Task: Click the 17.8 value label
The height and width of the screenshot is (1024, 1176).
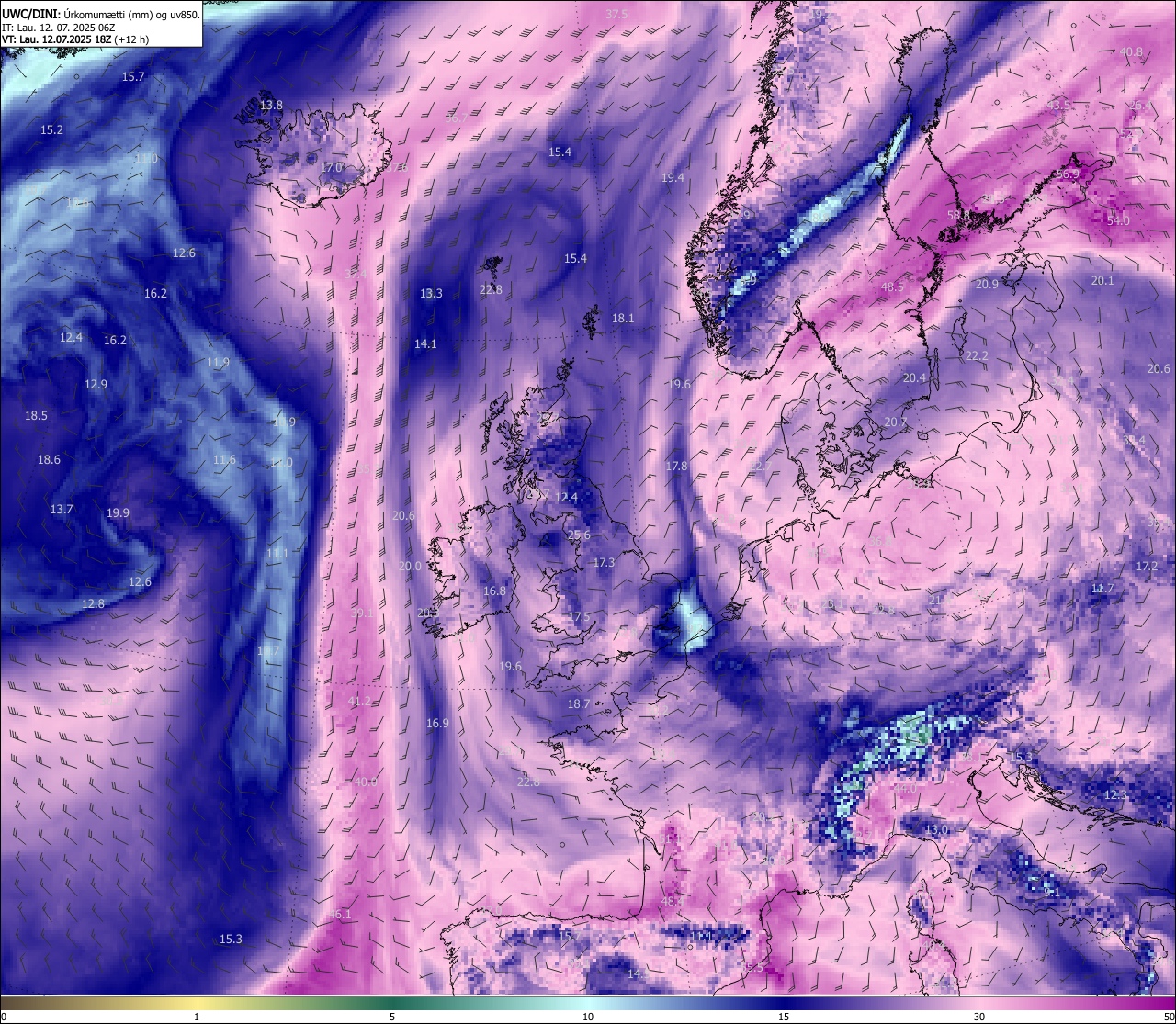Action: [x=676, y=467]
